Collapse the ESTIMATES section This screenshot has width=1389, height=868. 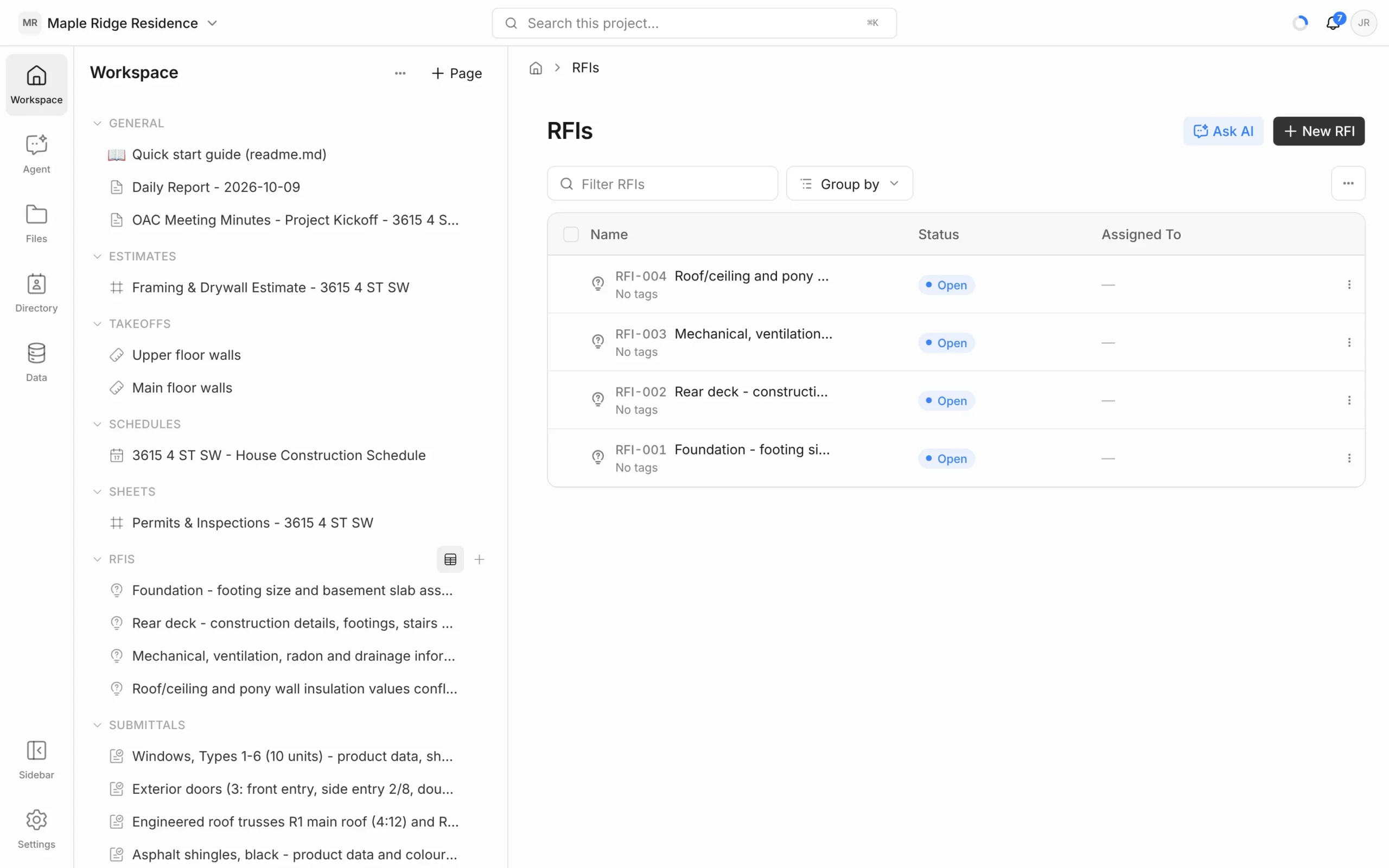point(97,257)
